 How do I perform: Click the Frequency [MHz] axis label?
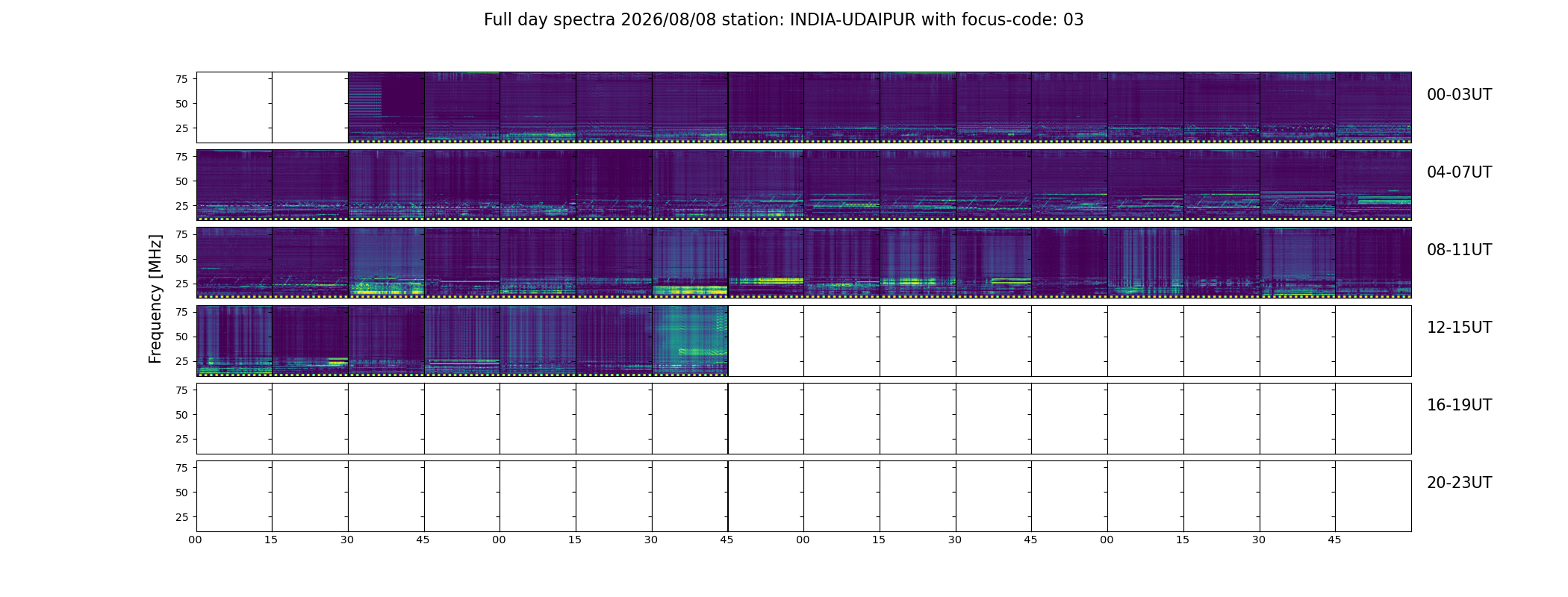pos(155,299)
